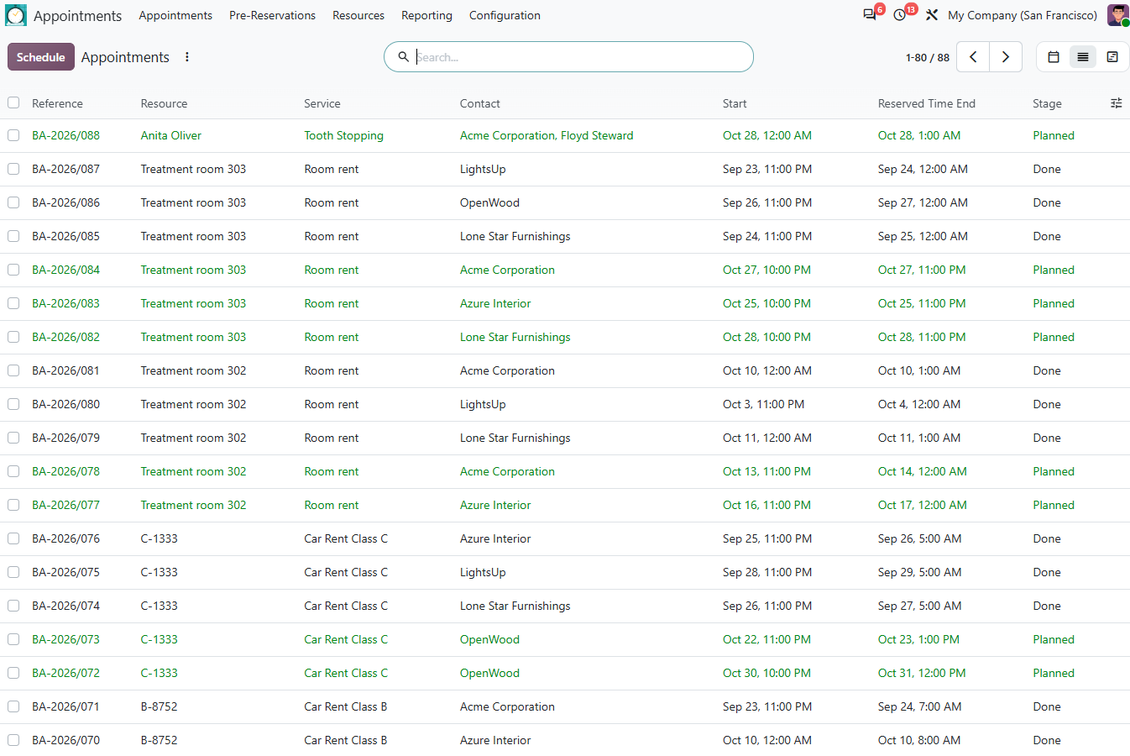Viewport: 1130px width, 756px height.
Task: Switch to list view
Action: pos(1082,57)
